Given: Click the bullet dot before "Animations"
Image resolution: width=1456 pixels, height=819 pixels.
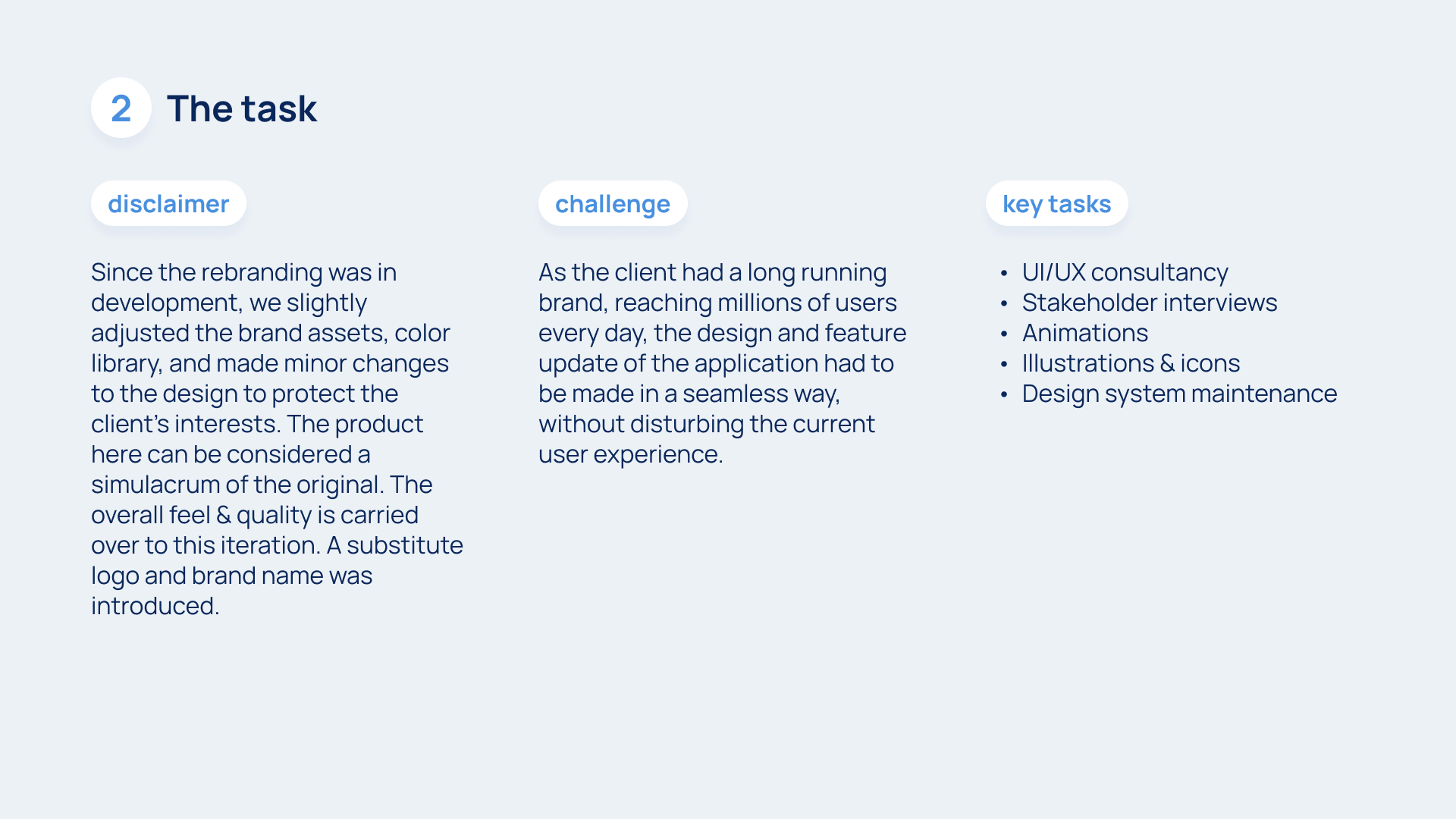Looking at the screenshot, I should 1004,334.
